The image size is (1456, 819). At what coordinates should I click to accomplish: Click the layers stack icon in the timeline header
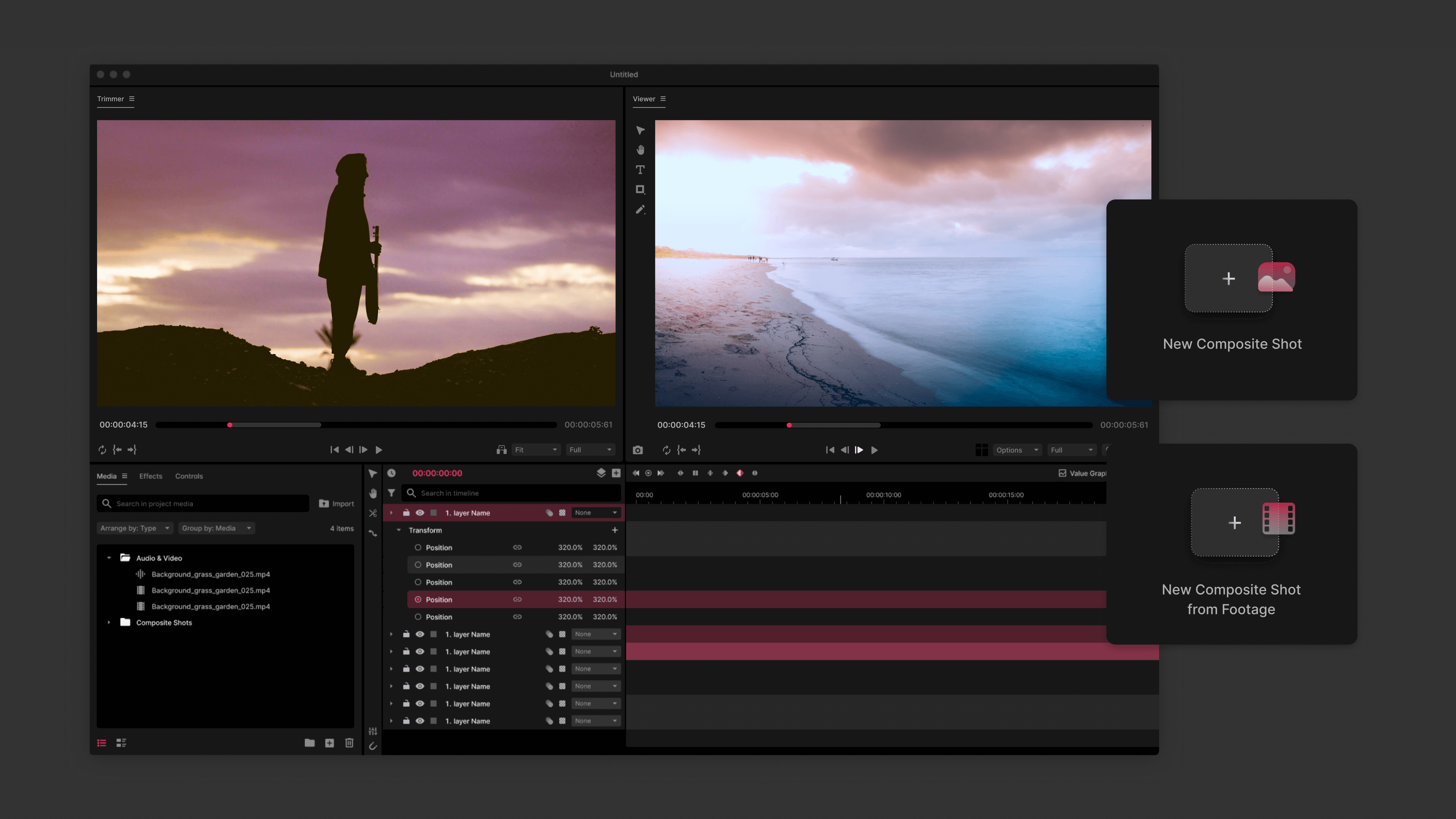601,473
